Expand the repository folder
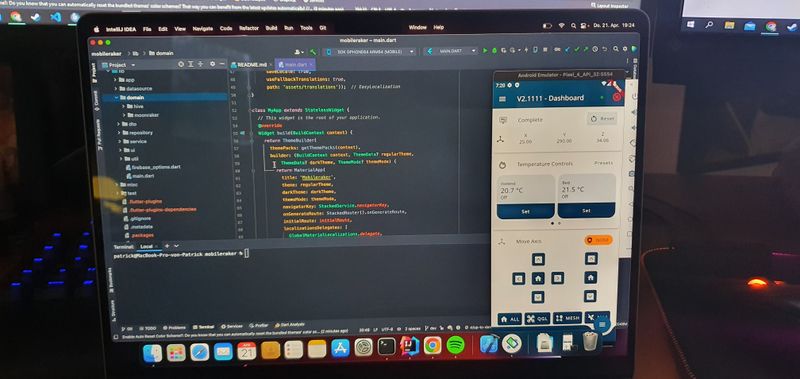This screenshot has height=379, width=800. (119, 133)
